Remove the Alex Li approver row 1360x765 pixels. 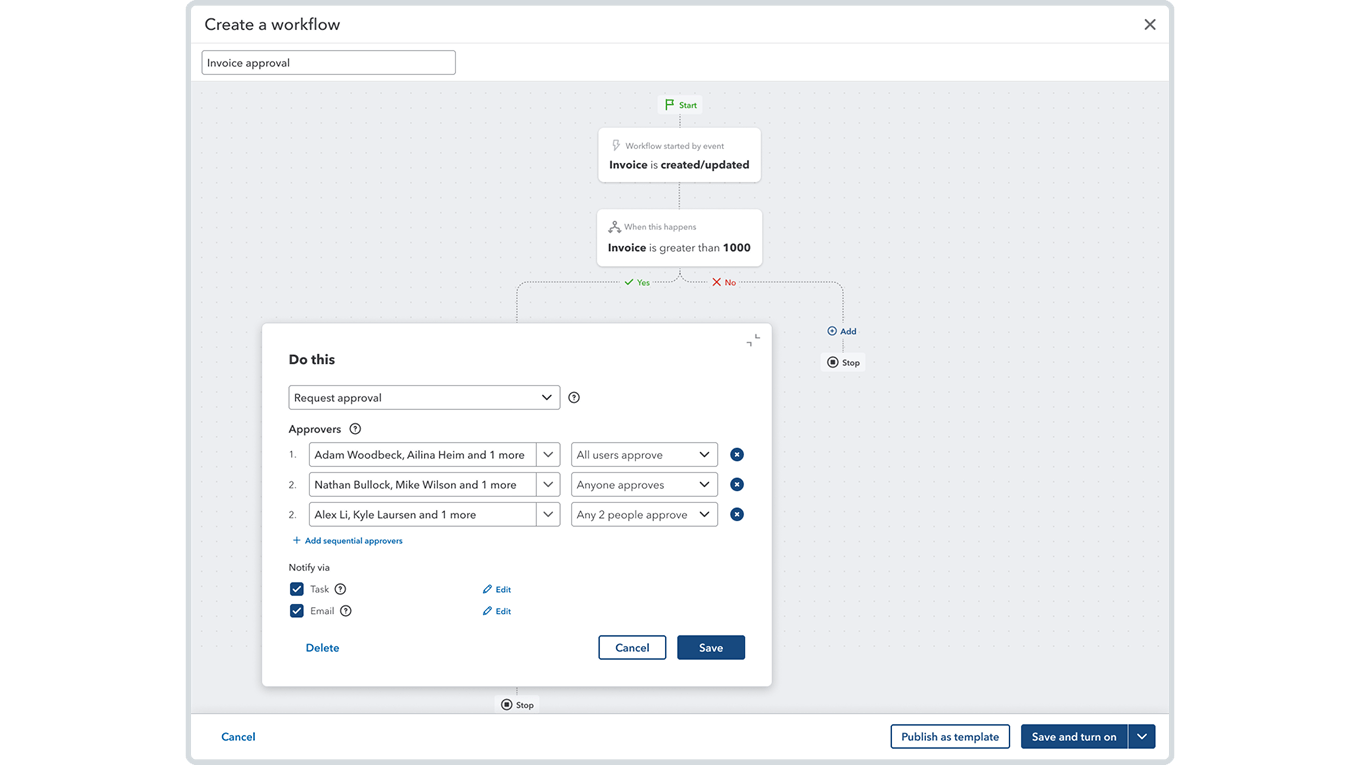coord(737,515)
